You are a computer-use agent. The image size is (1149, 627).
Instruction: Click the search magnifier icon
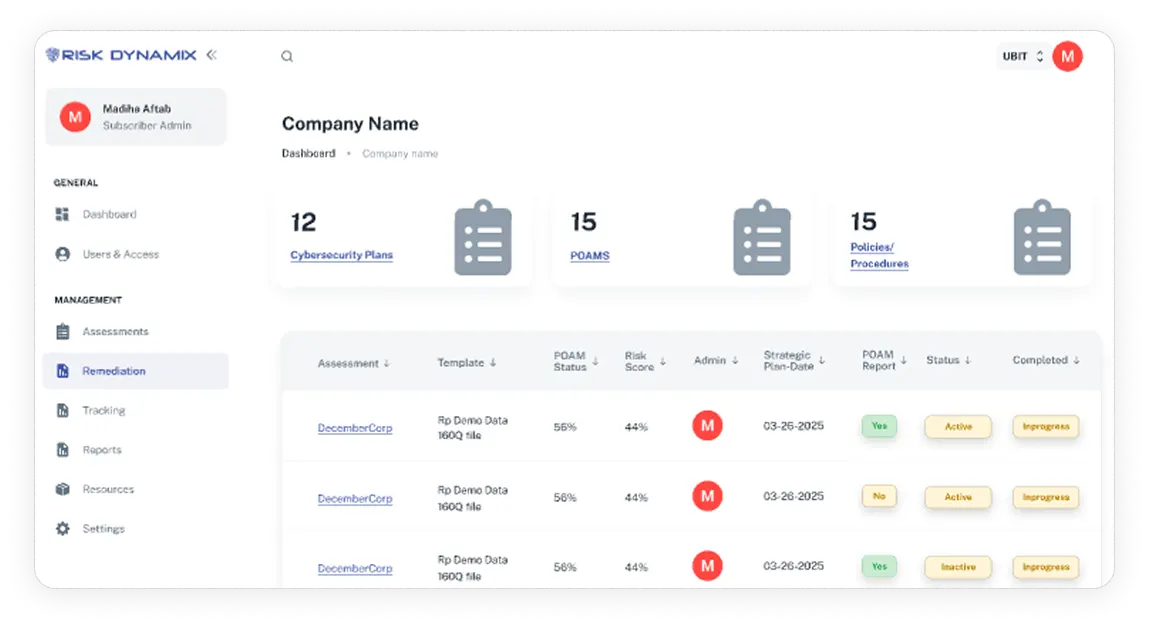point(287,56)
